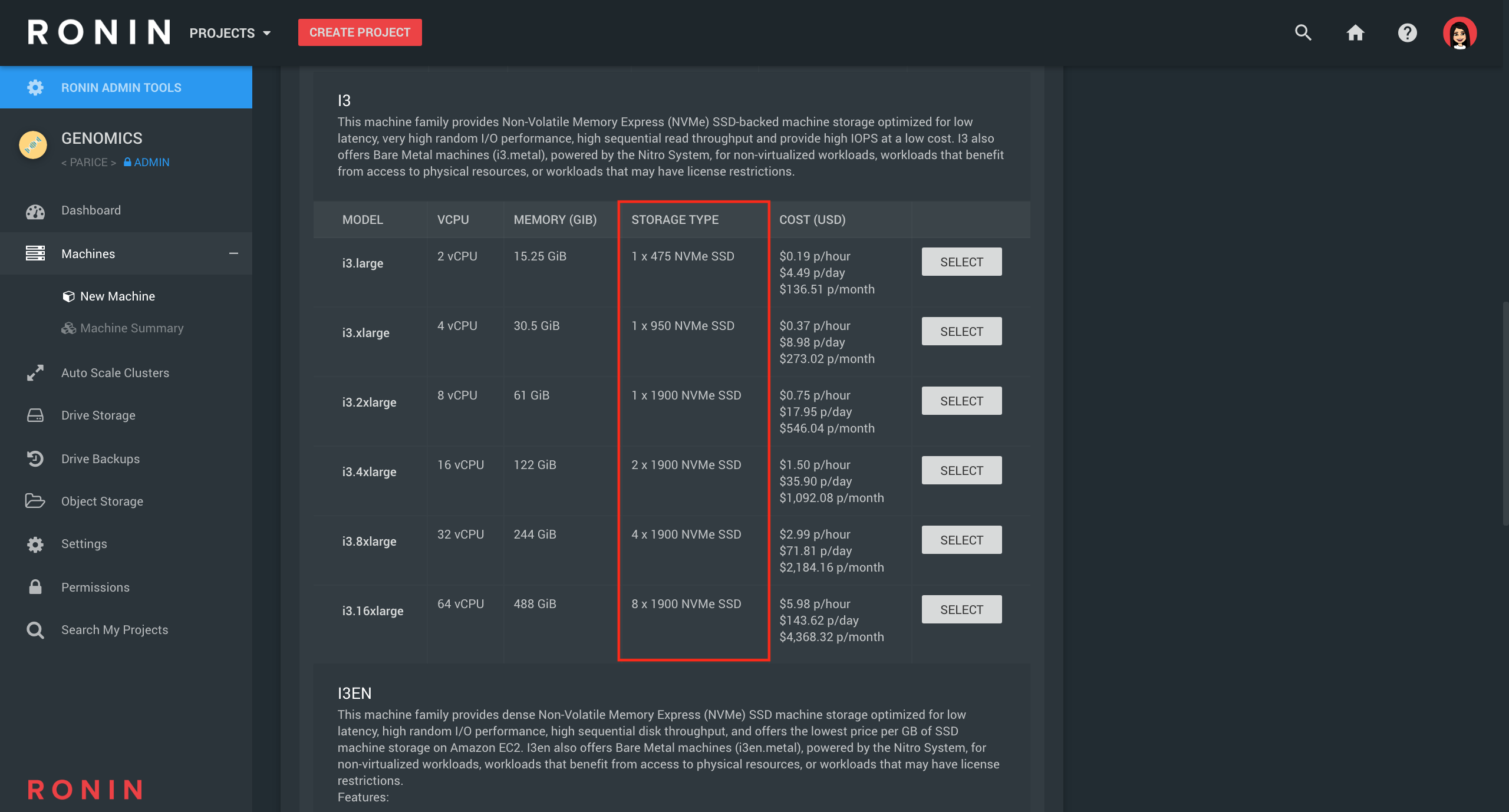Select the i3.large machine

pos(961,262)
